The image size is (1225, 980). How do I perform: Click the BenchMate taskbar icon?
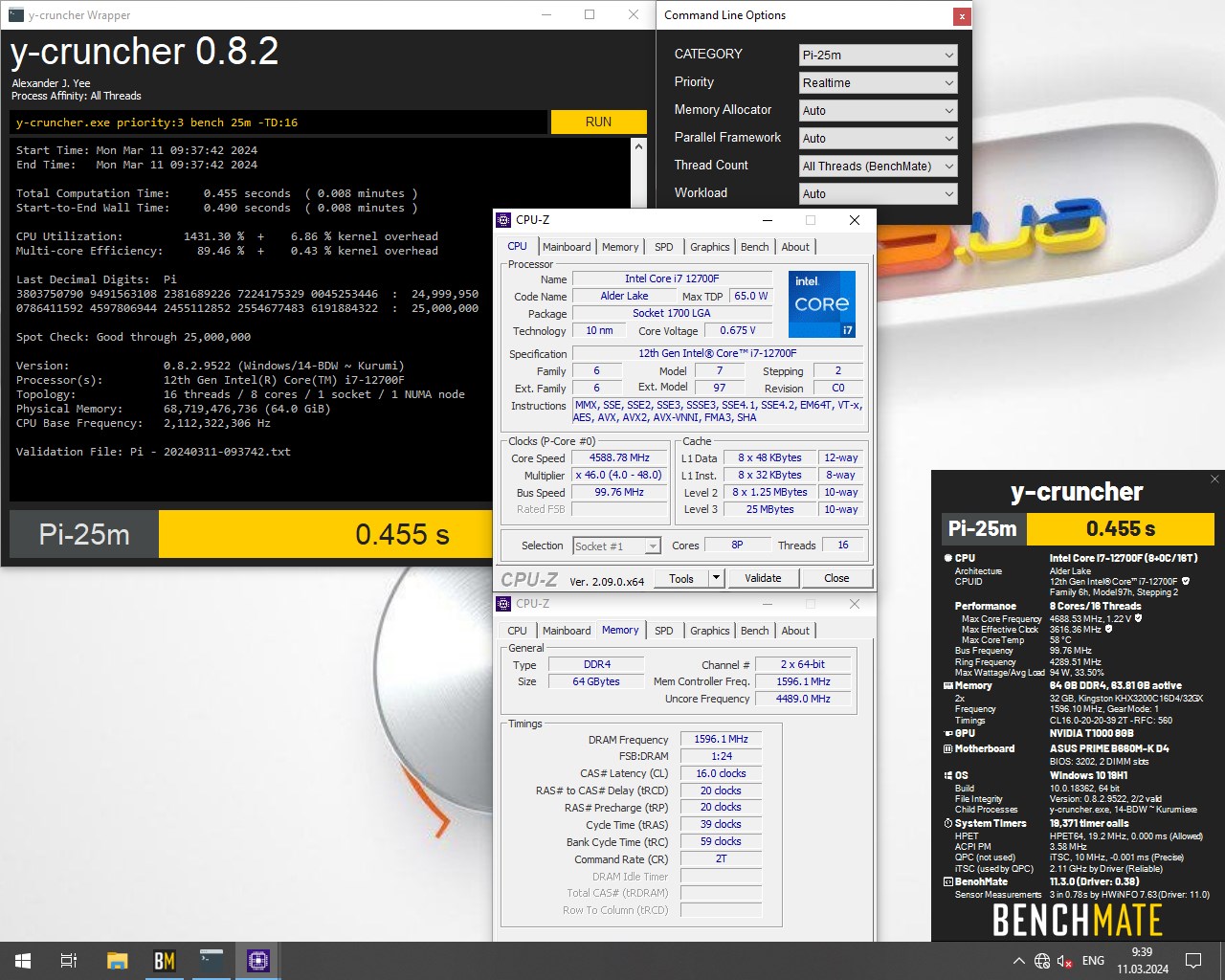click(164, 961)
